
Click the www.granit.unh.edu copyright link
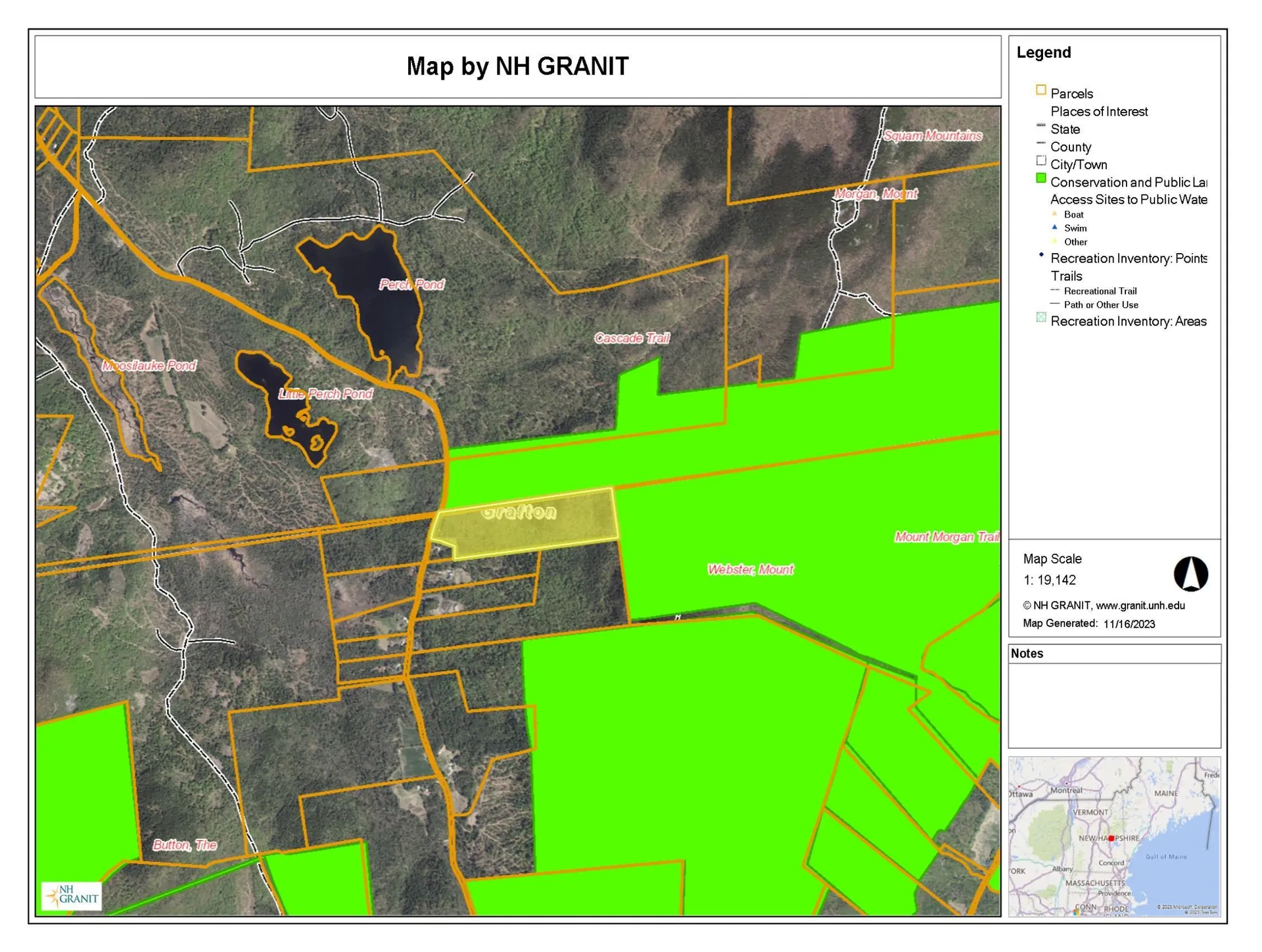1140,606
